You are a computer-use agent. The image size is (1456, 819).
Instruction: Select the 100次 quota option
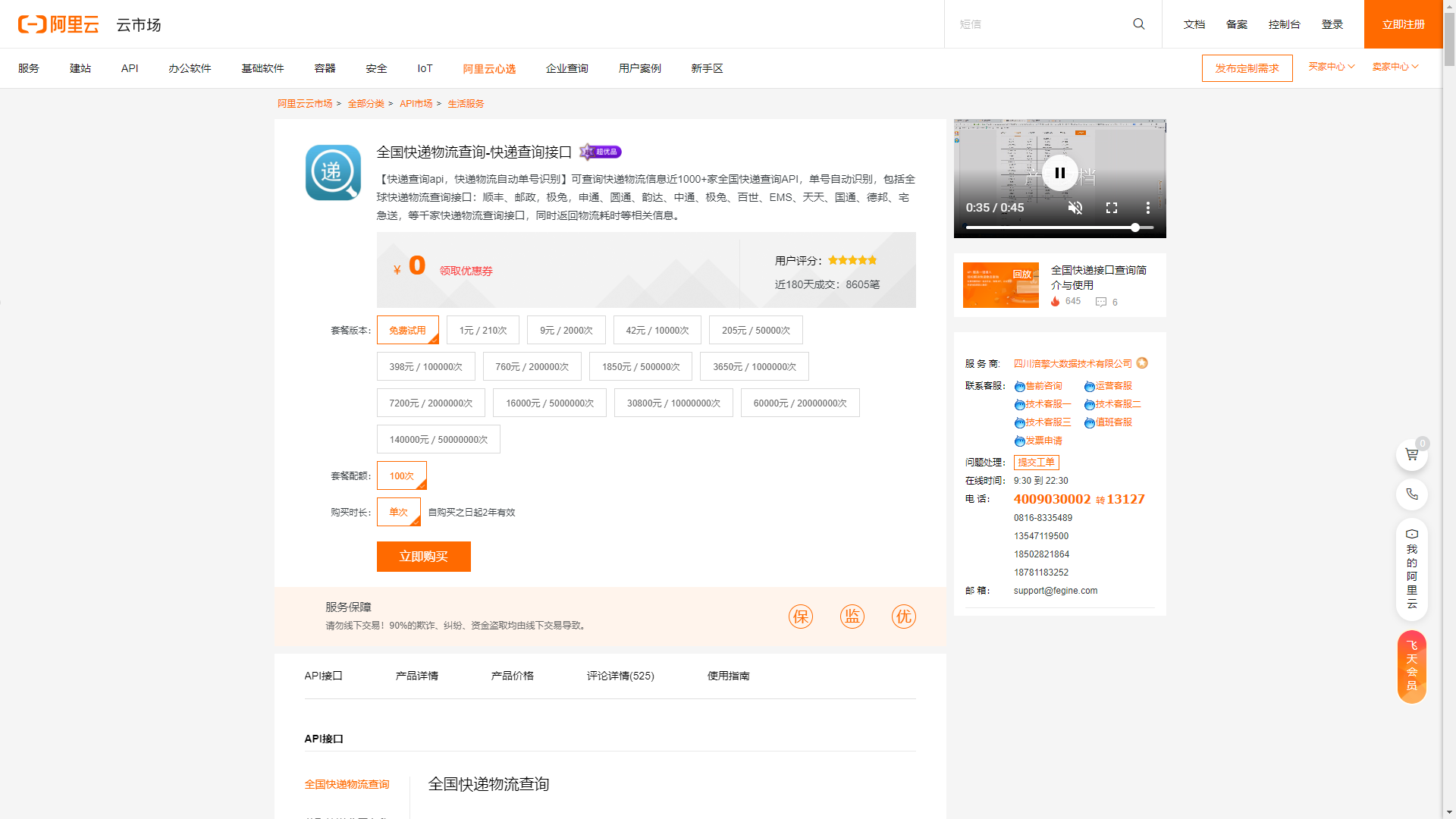pyautogui.click(x=402, y=475)
